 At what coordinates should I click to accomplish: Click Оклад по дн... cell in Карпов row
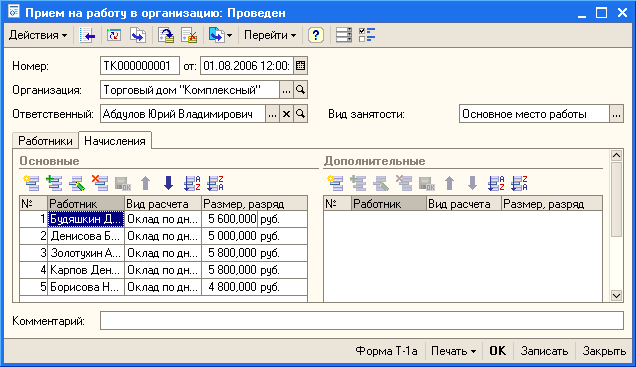click(x=163, y=270)
